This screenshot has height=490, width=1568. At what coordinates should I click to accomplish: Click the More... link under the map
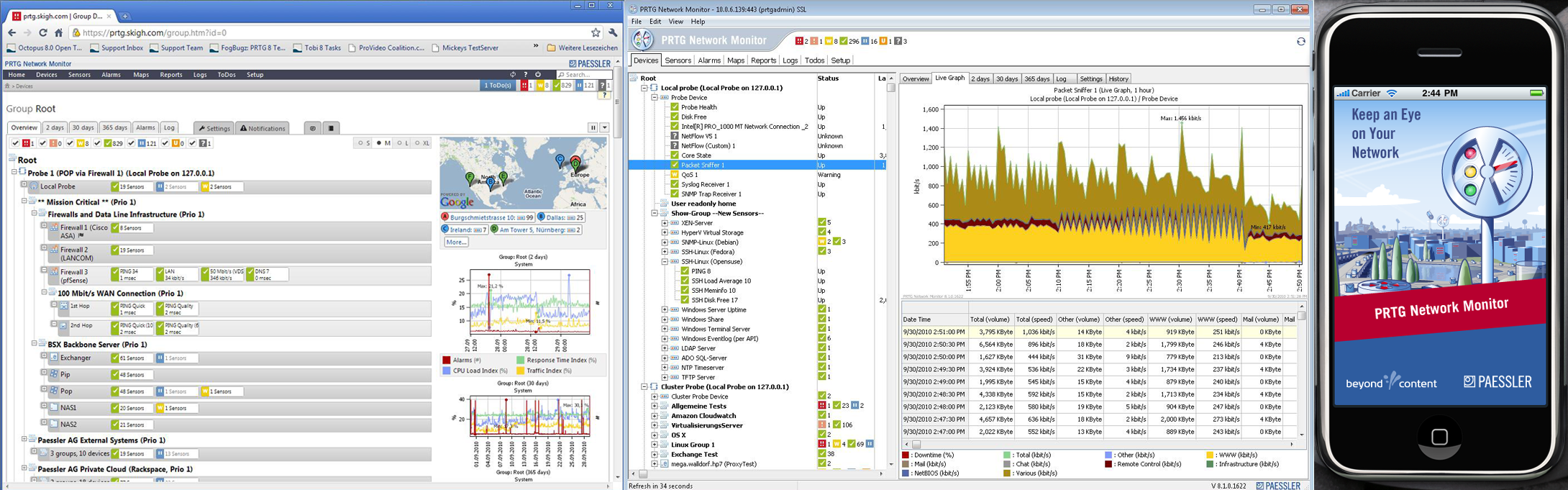(456, 242)
